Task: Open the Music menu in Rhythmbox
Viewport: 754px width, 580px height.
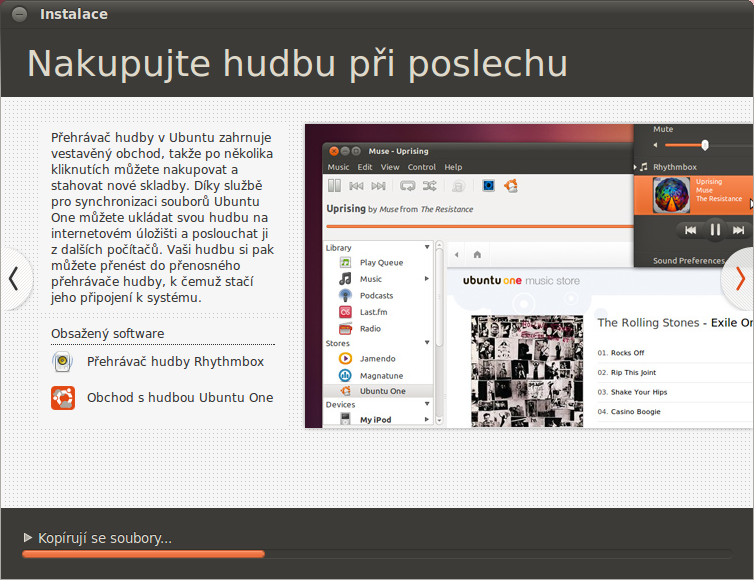Action: coord(338,167)
